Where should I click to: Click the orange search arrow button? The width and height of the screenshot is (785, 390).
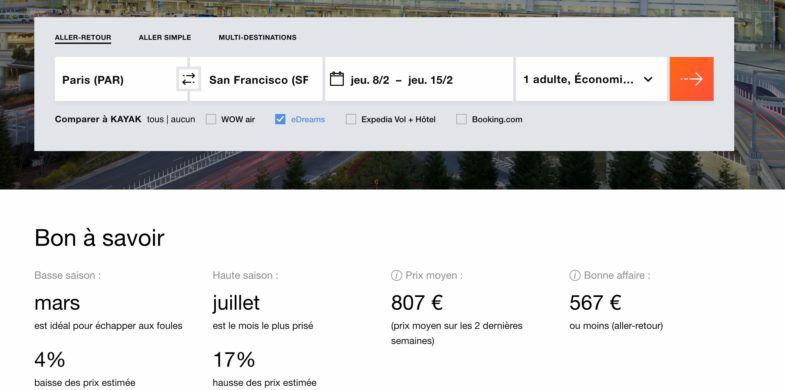tap(691, 79)
